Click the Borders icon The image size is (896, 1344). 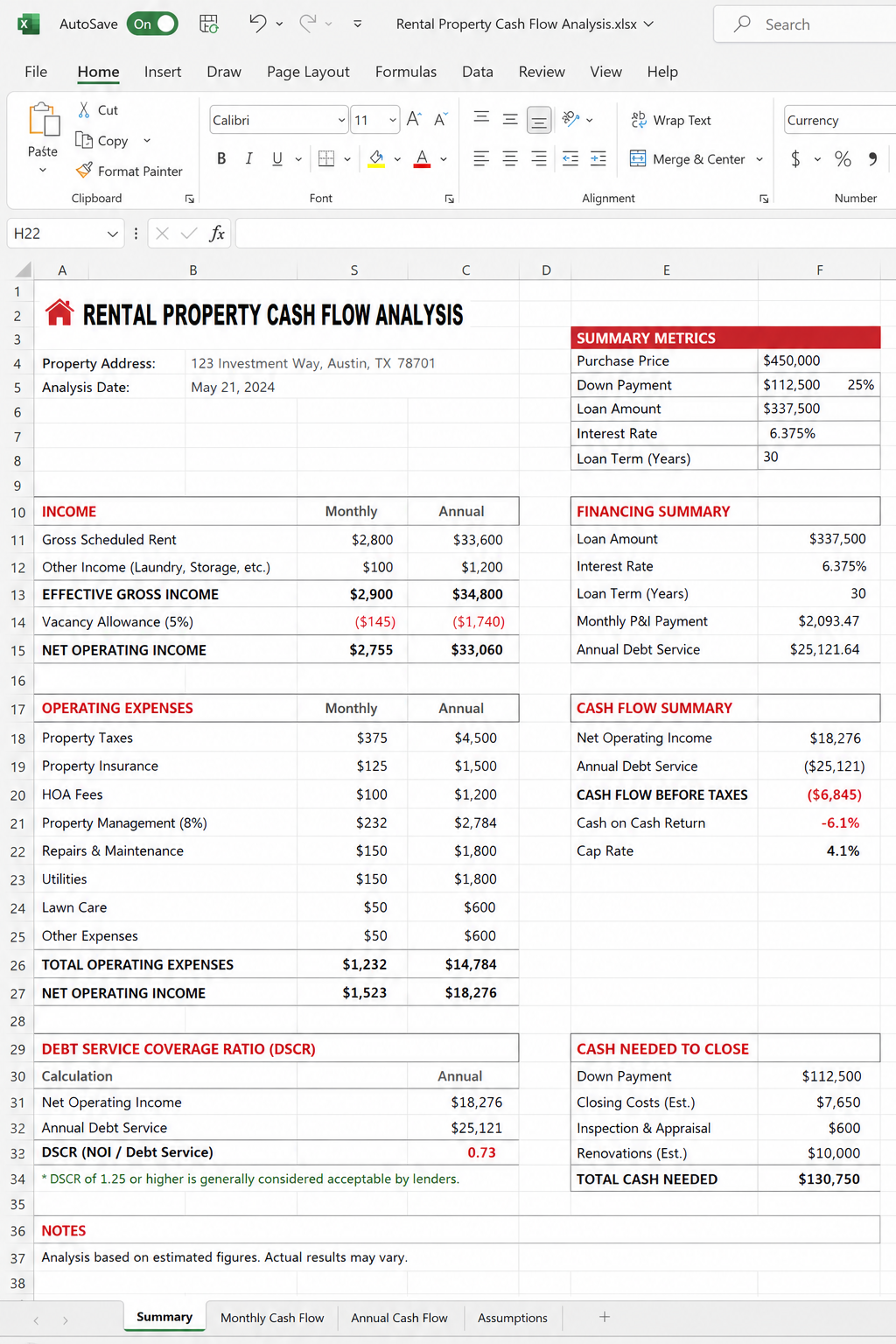tap(326, 158)
